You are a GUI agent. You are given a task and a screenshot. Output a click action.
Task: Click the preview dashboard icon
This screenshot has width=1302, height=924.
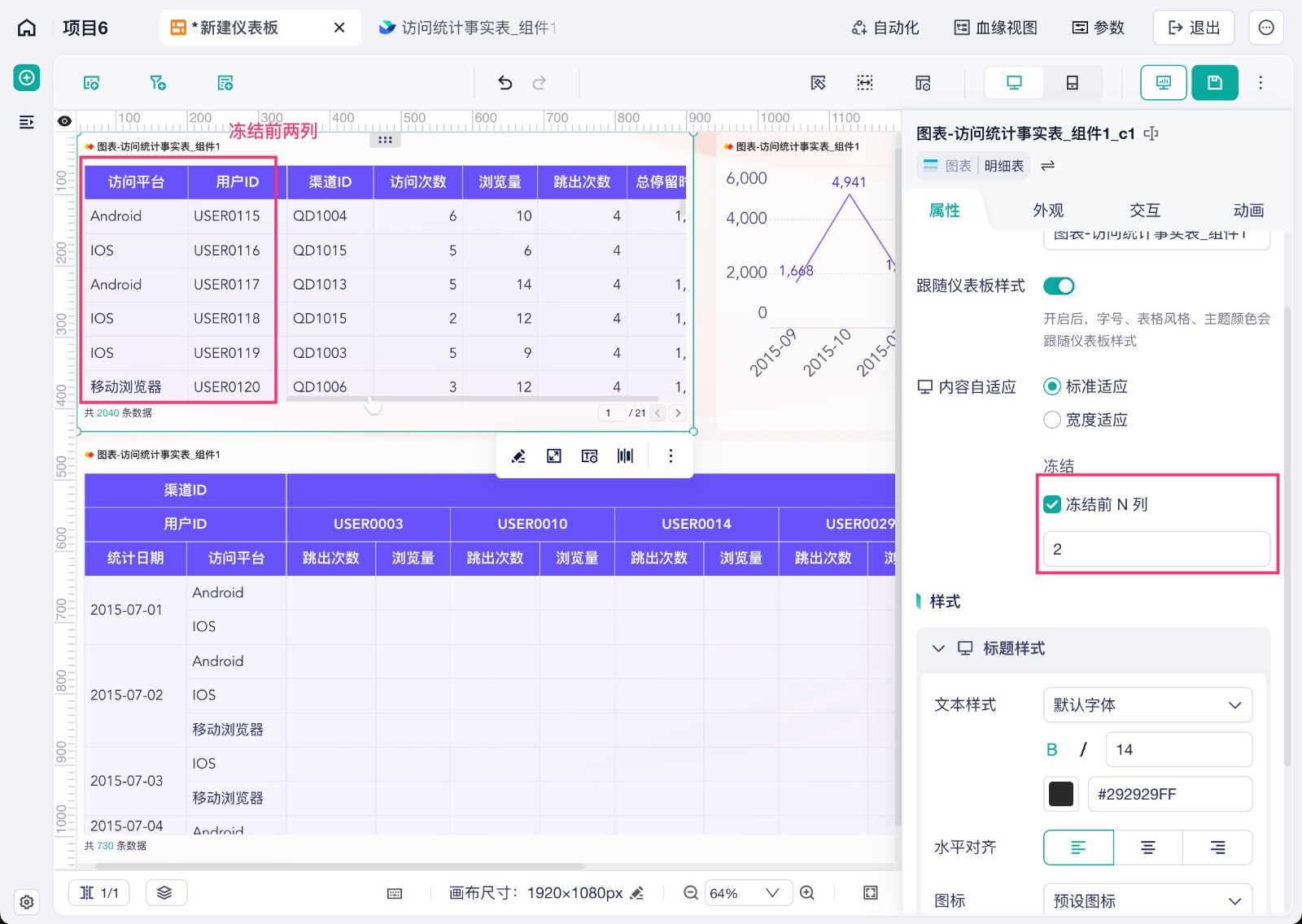(1164, 82)
